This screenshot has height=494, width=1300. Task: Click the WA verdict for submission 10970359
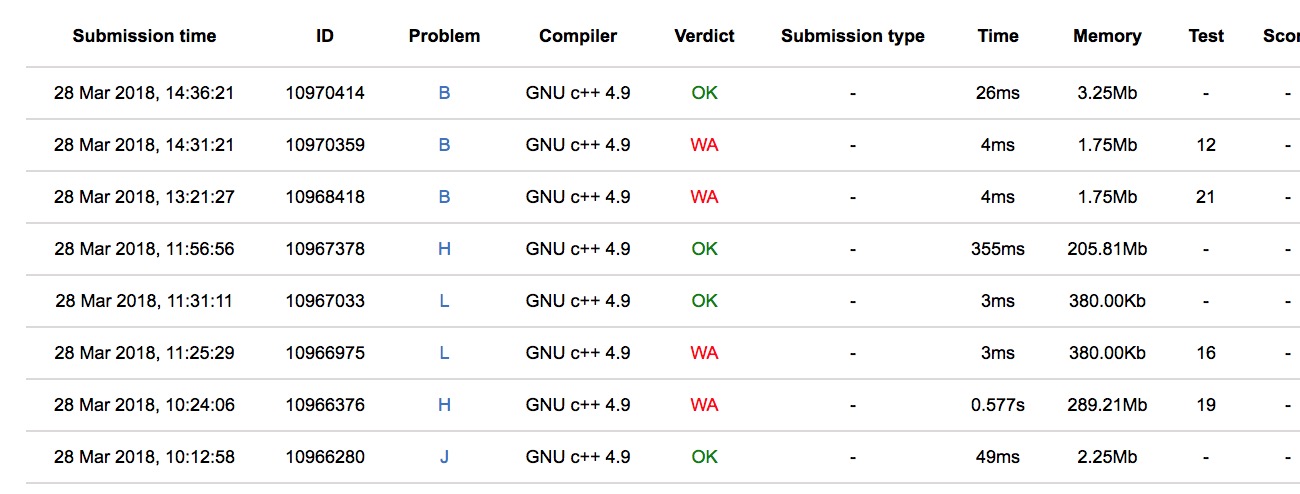pos(704,145)
